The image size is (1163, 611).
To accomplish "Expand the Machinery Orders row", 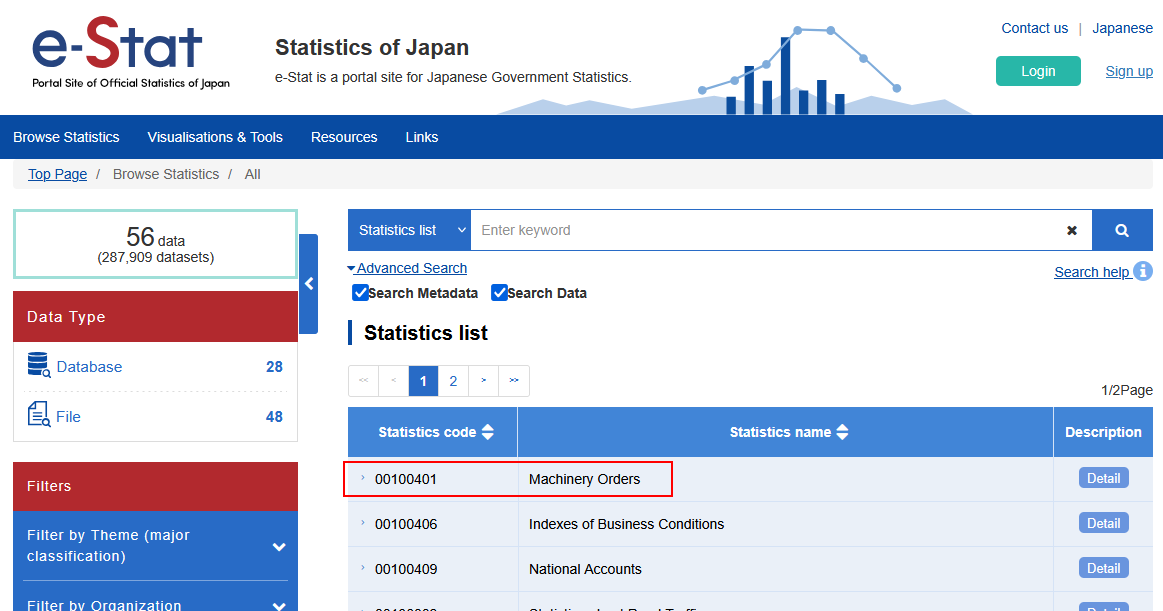I will pyautogui.click(x=363, y=479).
